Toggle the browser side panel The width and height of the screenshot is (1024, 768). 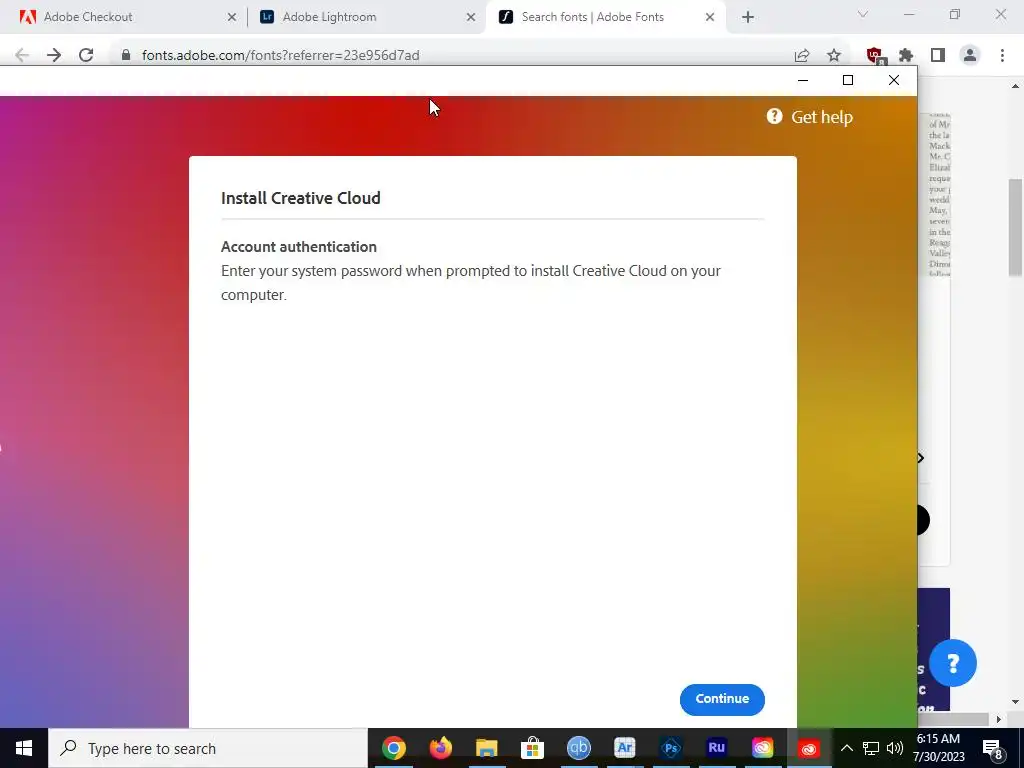[938, 56]
